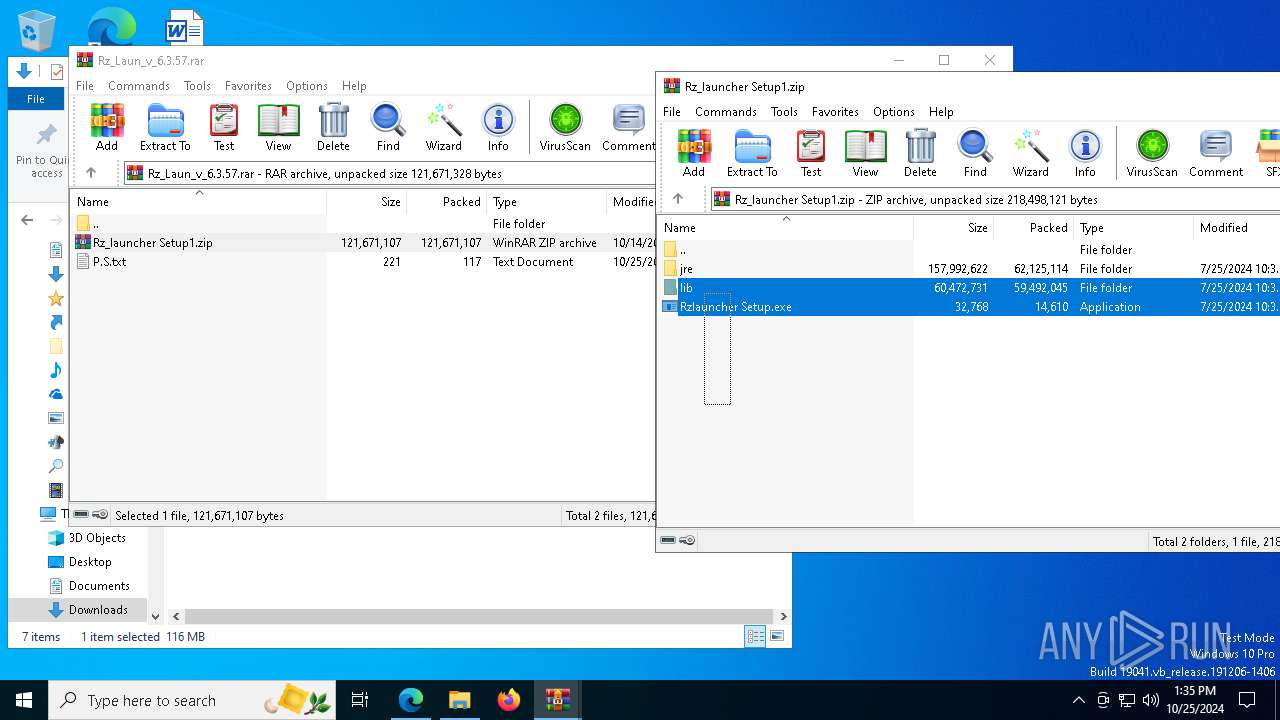The image size is (1280, 720).
Task: Click Delete icon in Rz_Laun_v_6.3.57.rar window
Action: [333, 127]
